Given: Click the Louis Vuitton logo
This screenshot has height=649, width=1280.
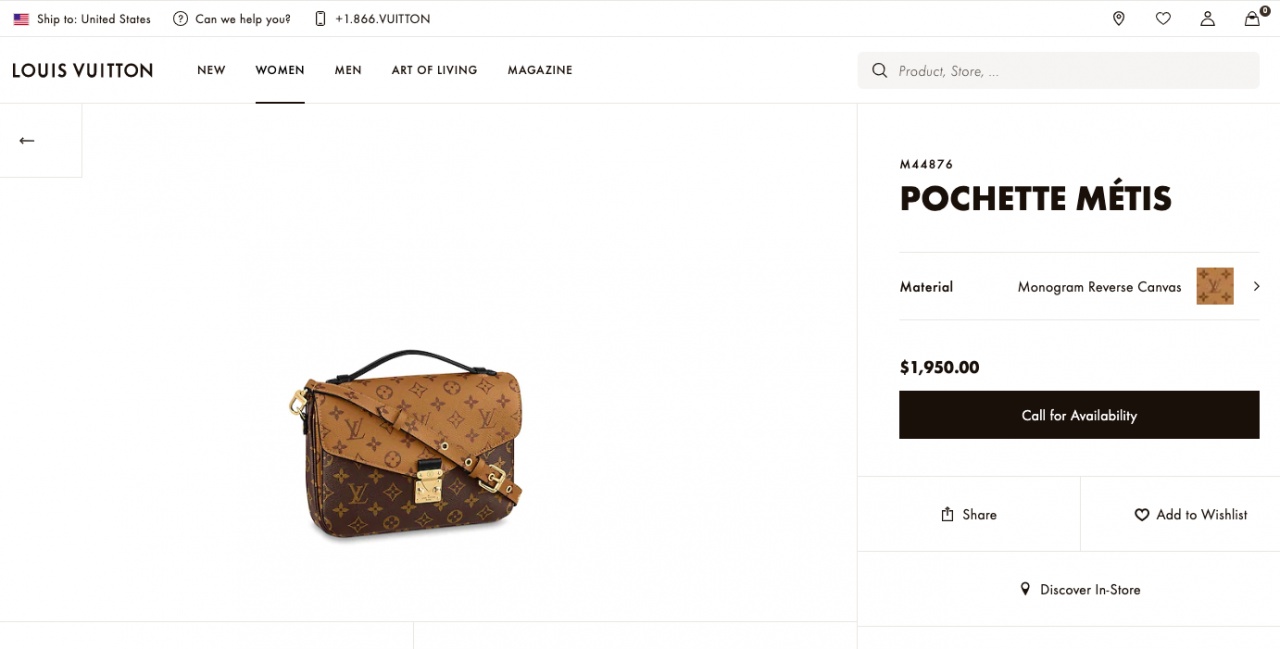Looking at the screenshot, I should coord(82,70).
